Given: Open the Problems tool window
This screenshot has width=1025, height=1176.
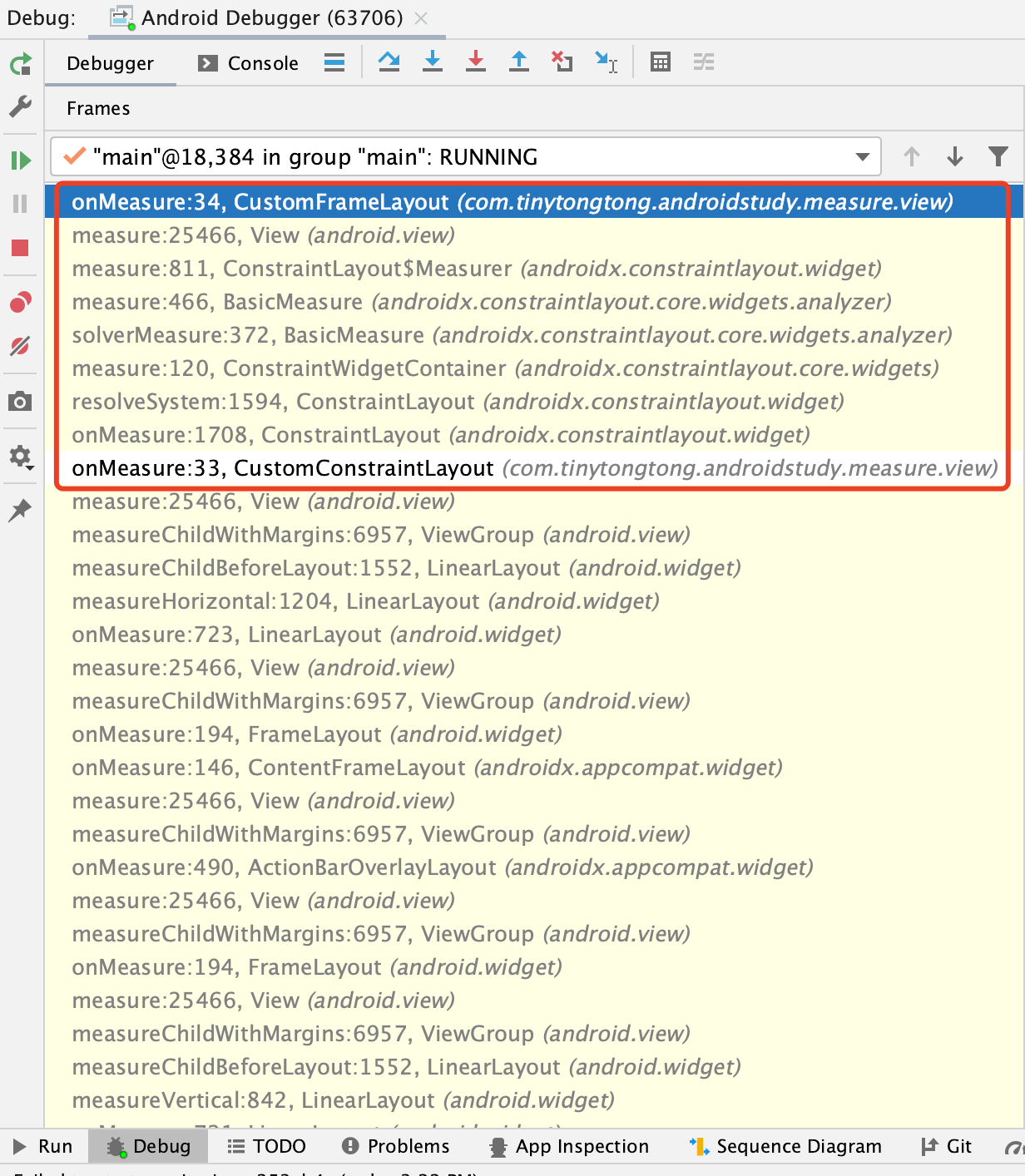Looking at the screenshot, I should pyautogui.click(x=396, y=1146).
